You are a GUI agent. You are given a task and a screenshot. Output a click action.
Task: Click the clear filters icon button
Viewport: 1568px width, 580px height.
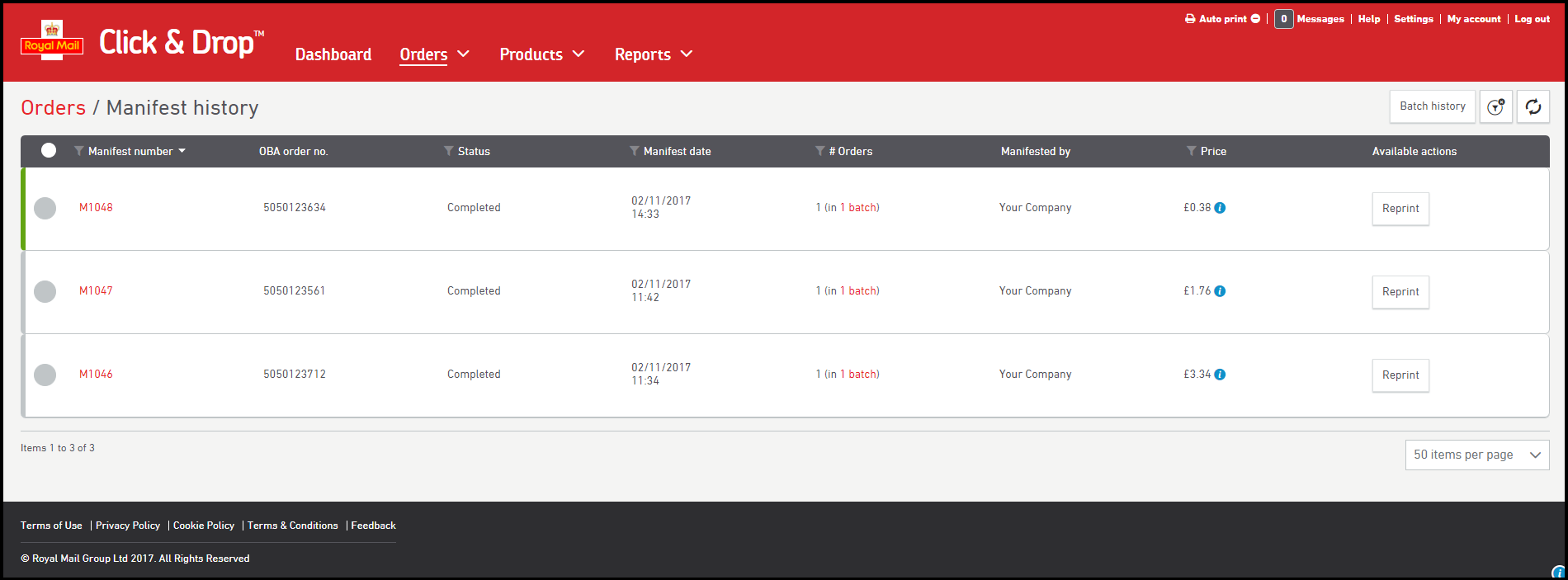tap(1495, 107)
